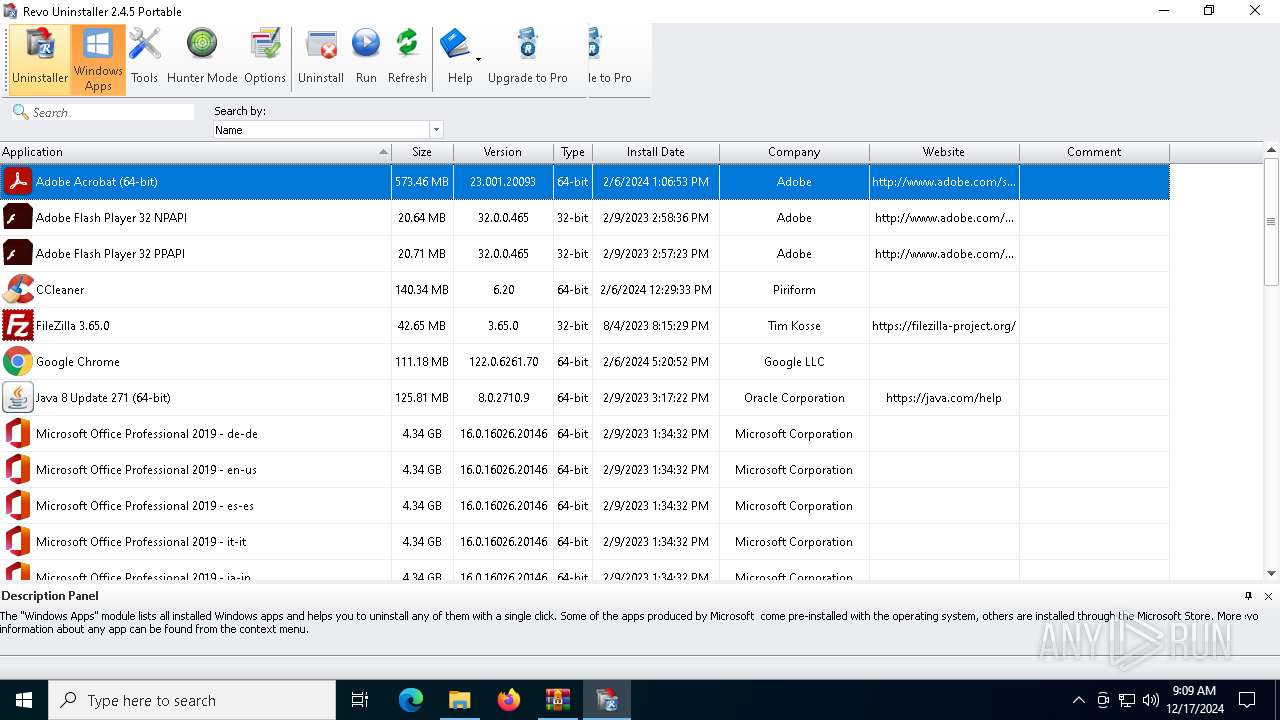Image resolution: width=1280 pixels, height=720 pixels.
Task: Select Adobe Flash Player 32 PPAPI icon
Action: click(x=18, y=254)
